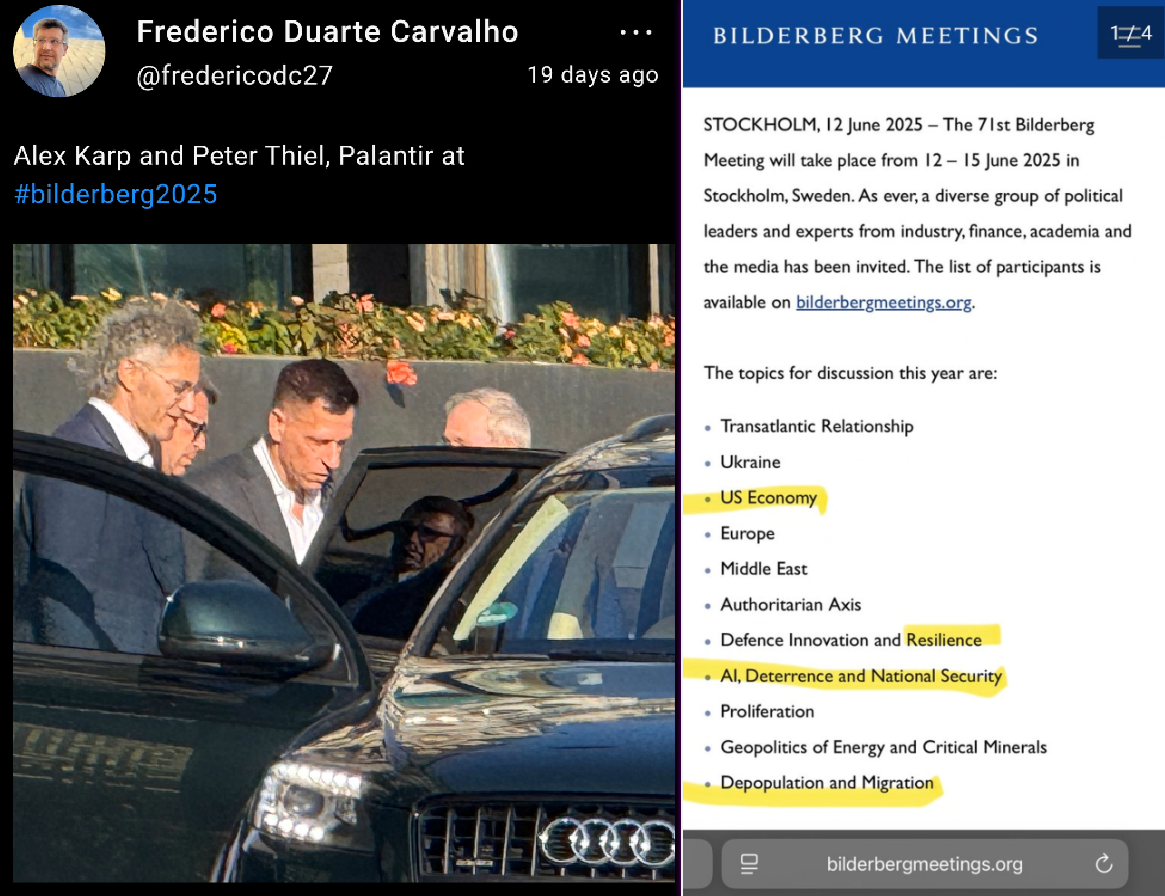The image size is (1165, 896).
Task: Reload the page via the refresh icon
Action: point(1103,863)
